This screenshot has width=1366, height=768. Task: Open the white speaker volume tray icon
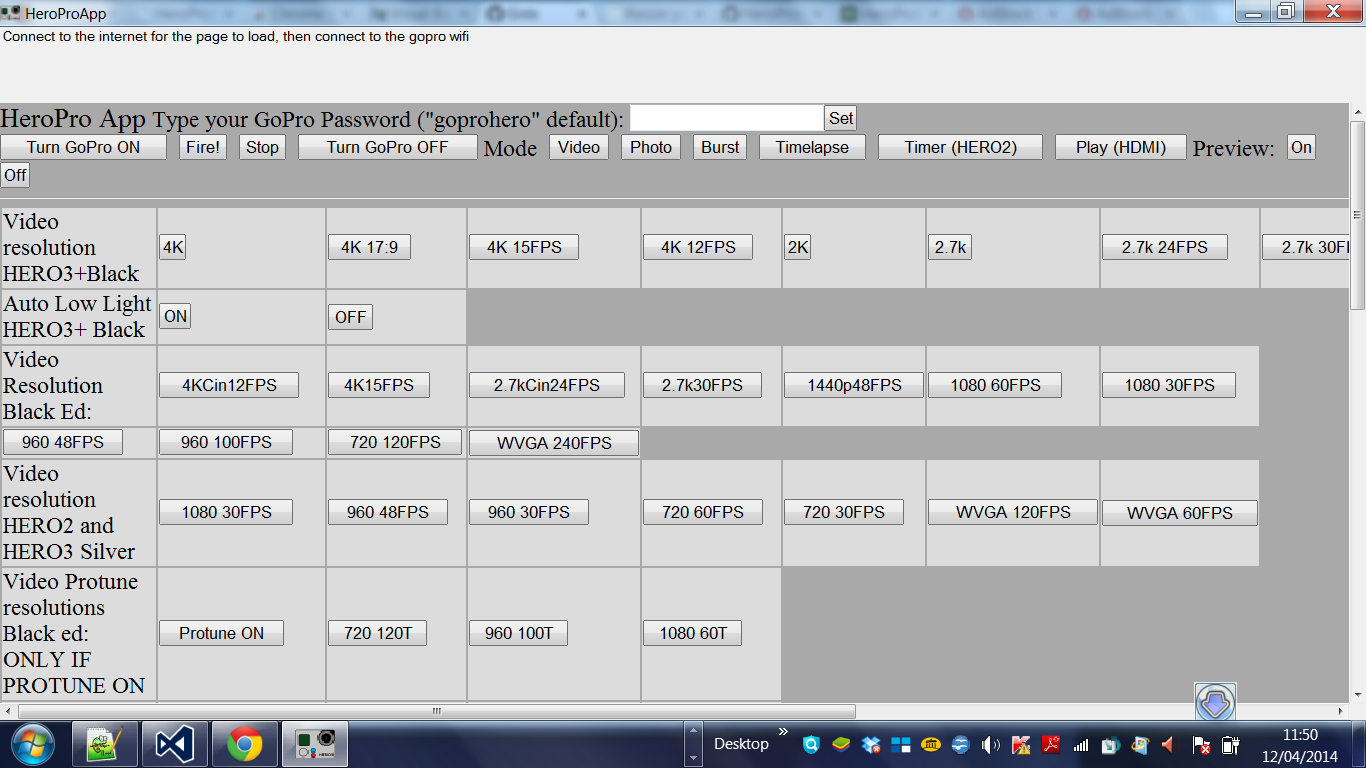click(x=991, y=745)
